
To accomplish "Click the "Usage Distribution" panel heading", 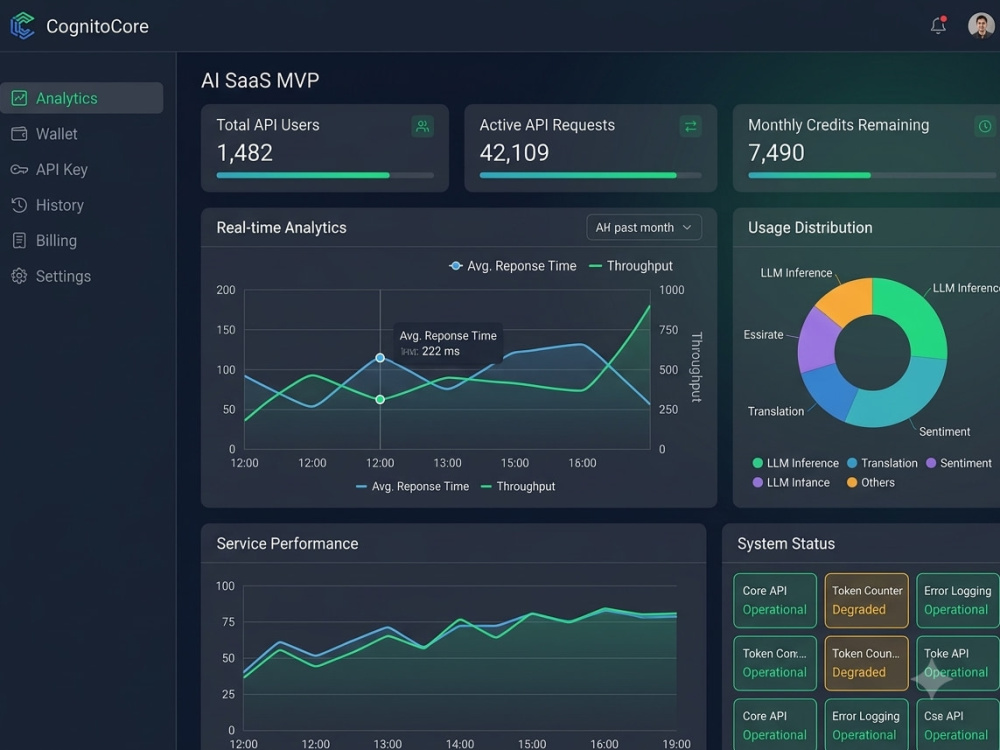I will (810, 228).
